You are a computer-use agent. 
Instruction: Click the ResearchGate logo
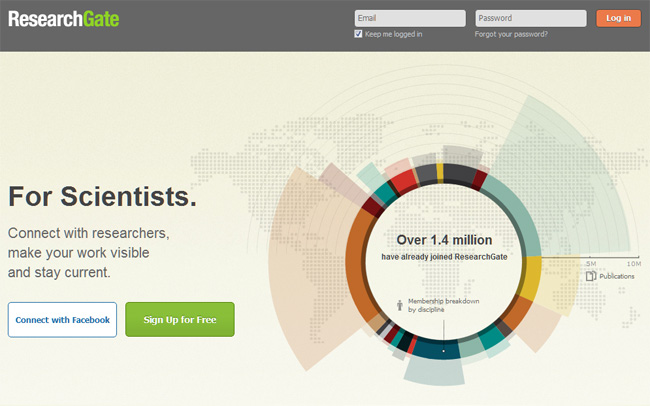pyautogui.click(x=64, y=19)
